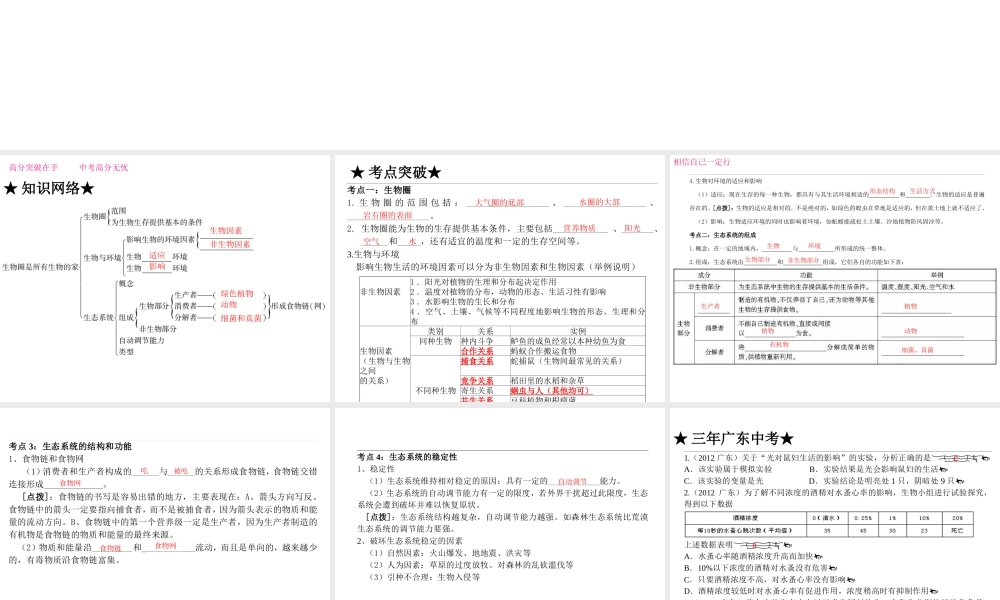Screen dimensions: 1000x600
Task: Click the red answer 细菌、真菌 in 举例 column
Action: pos(917,349)
